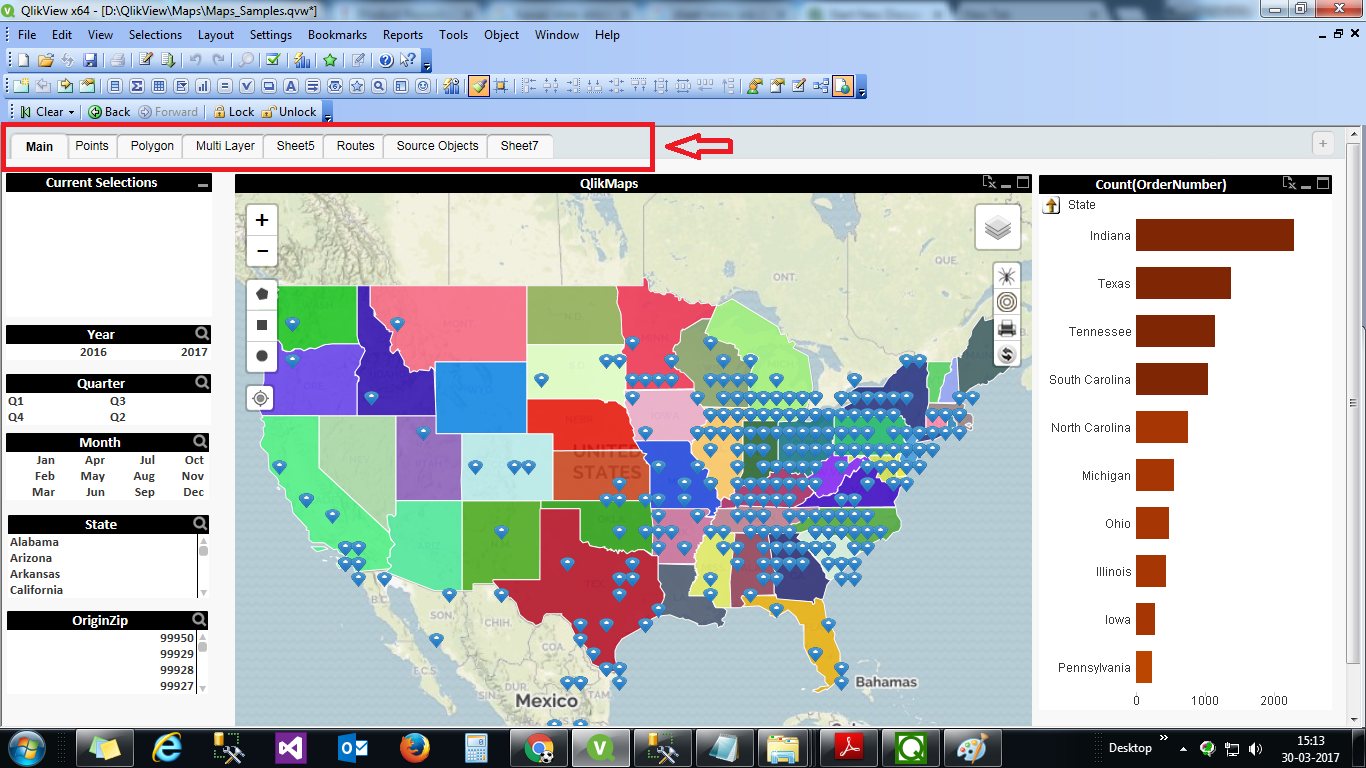Open search in the State list box
The height and width of the screenshot is (768, 1366).
(201, 524)
